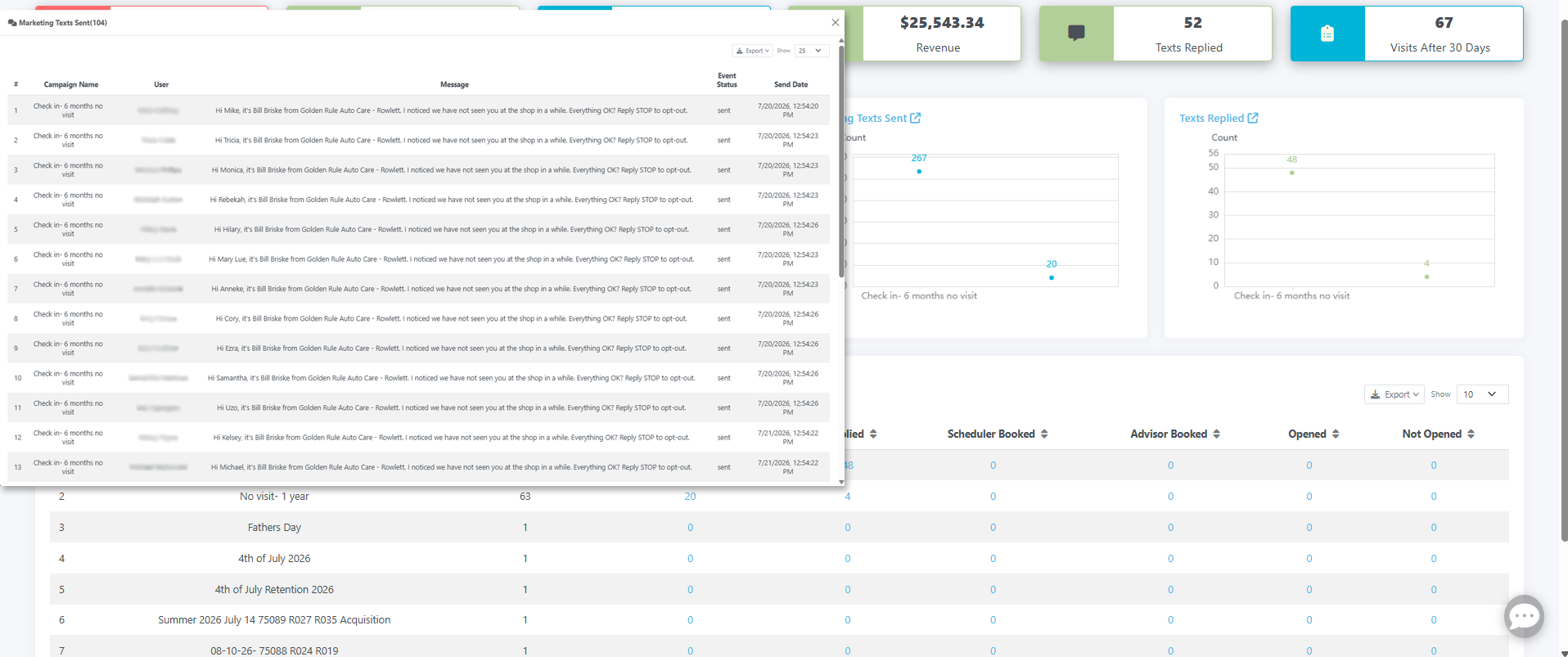
Task: Open Texts Replied chart external link icon
Action: tap(1253, 119)
